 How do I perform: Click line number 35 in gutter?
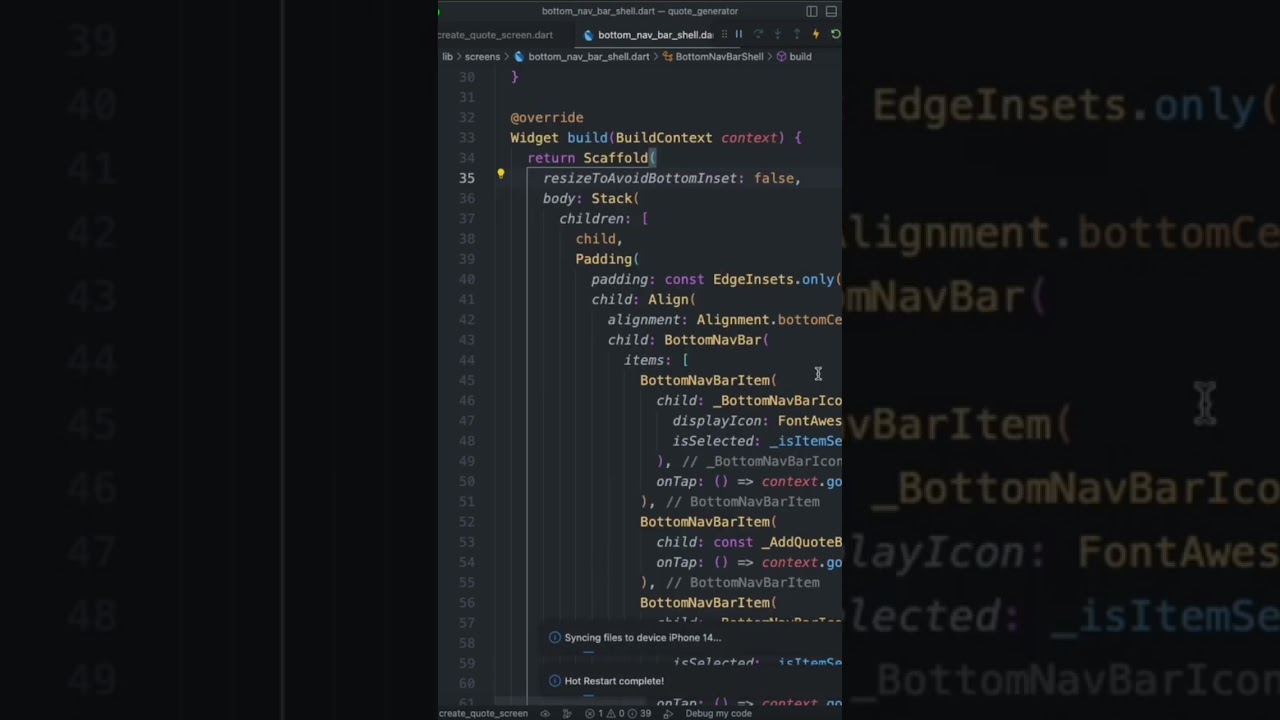(x=467, y=178)
